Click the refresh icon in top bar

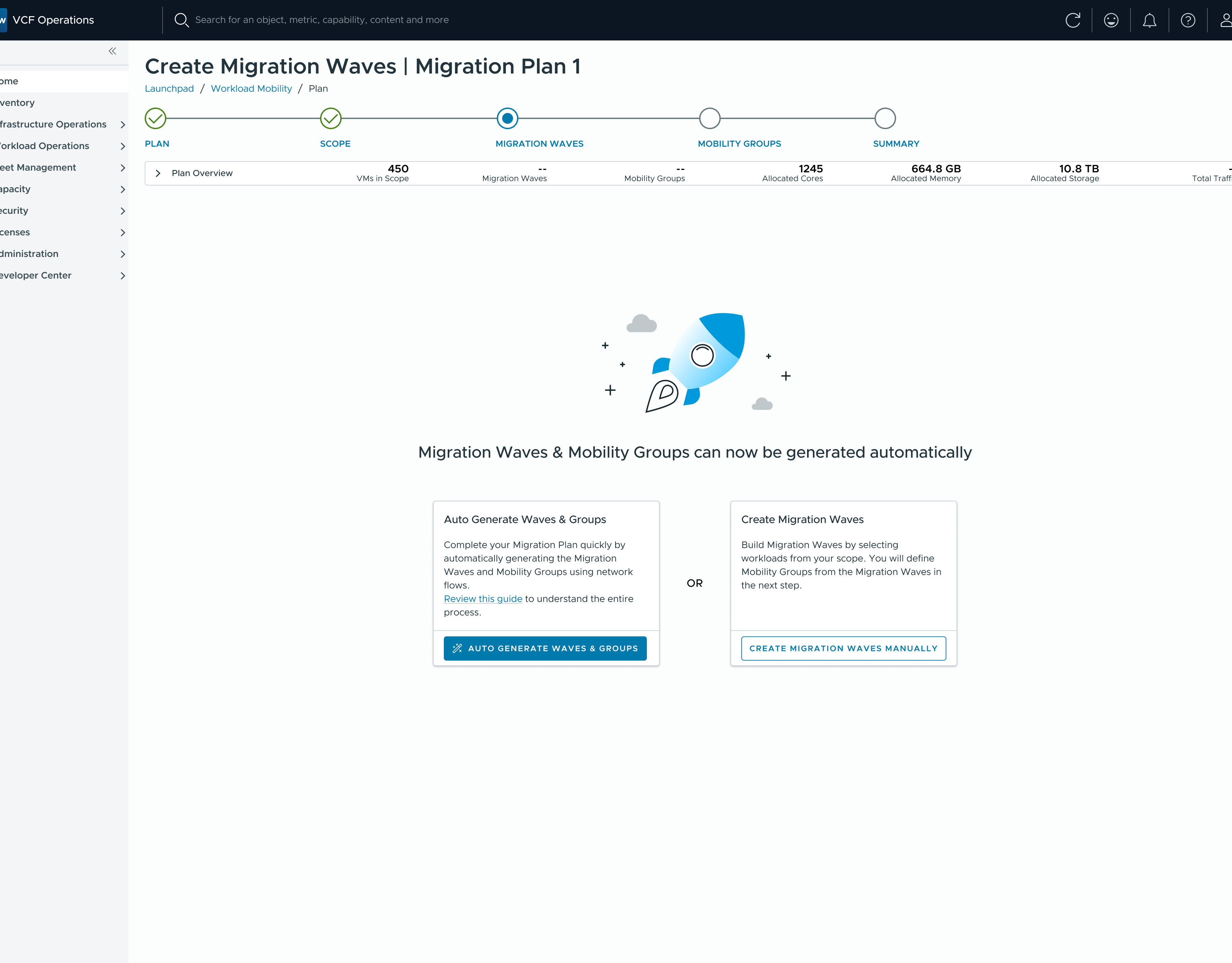1072,20
